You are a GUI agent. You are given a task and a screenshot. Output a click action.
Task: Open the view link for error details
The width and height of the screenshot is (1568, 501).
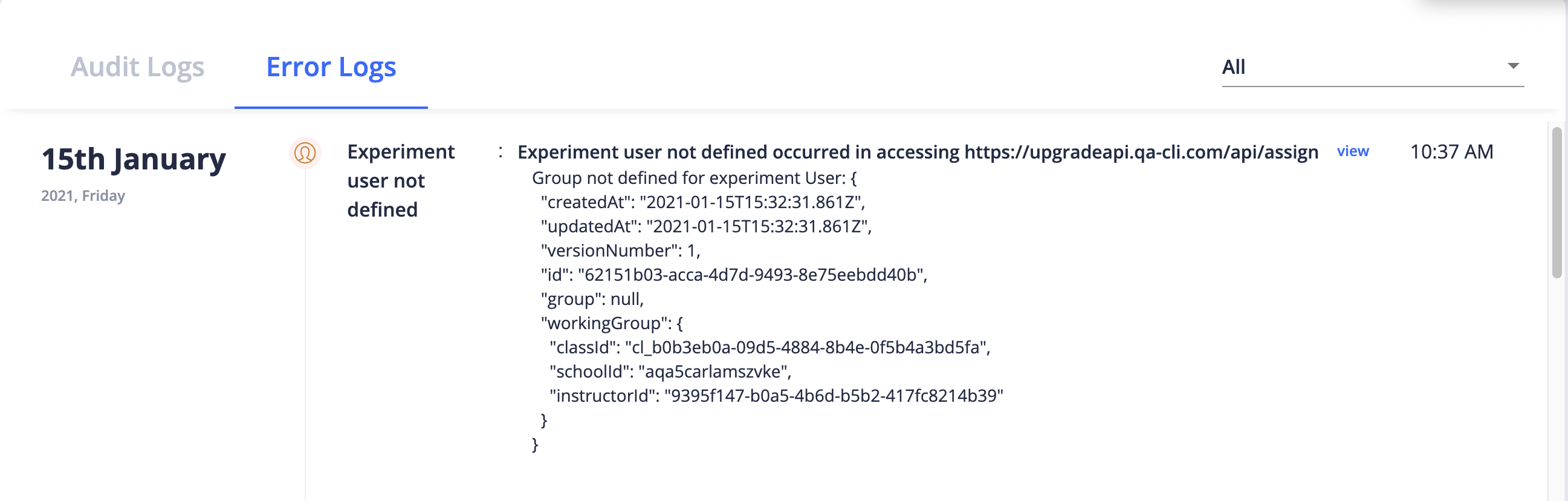pos(1353,151)
